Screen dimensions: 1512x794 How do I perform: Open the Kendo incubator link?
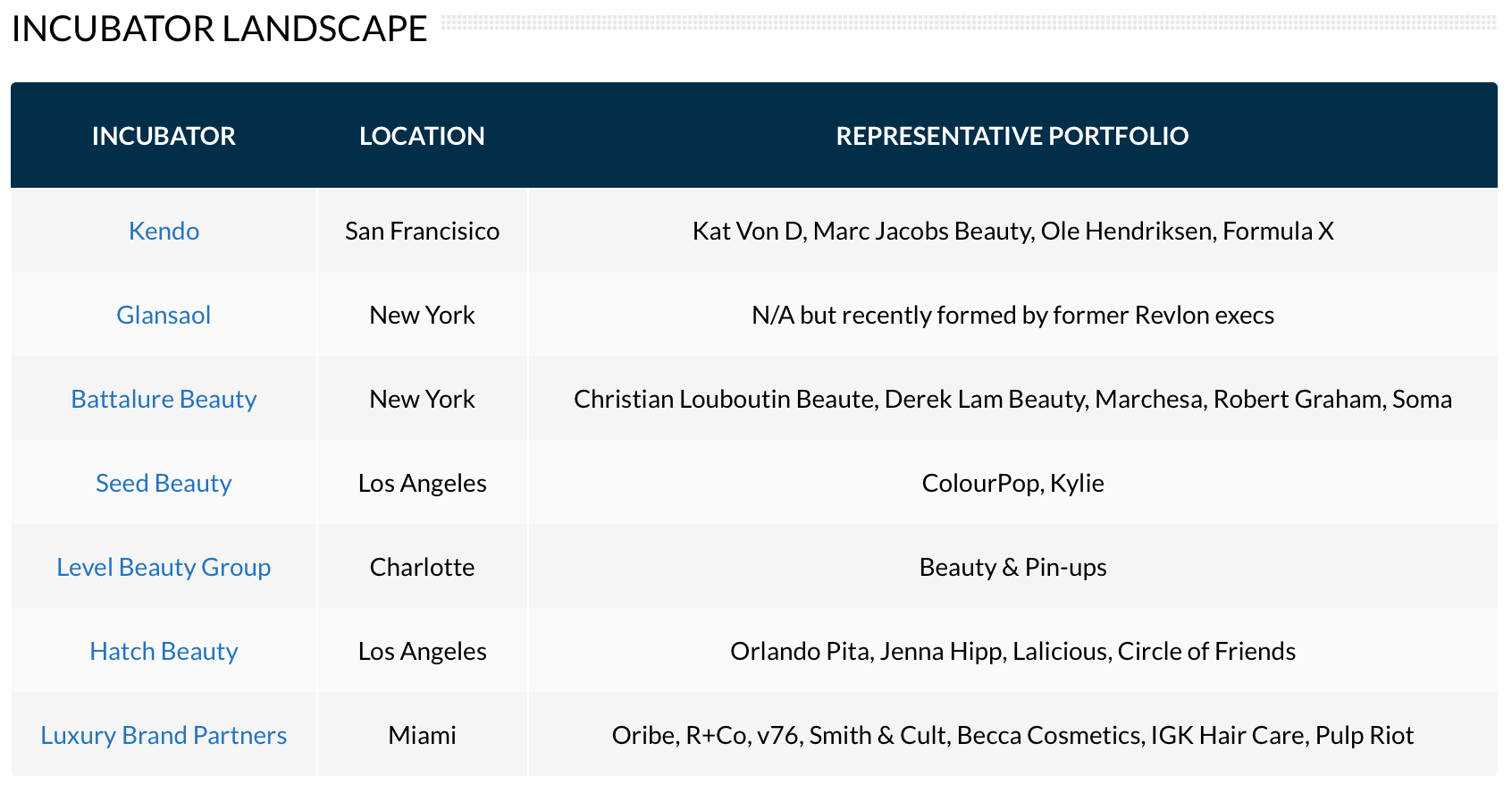164,231
